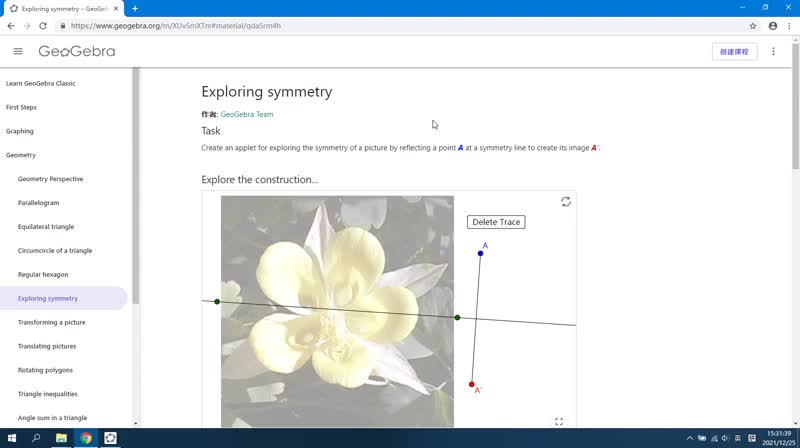The image size is (800, 448).
Task: Click the taskbar clock
Action: point(779,438)
